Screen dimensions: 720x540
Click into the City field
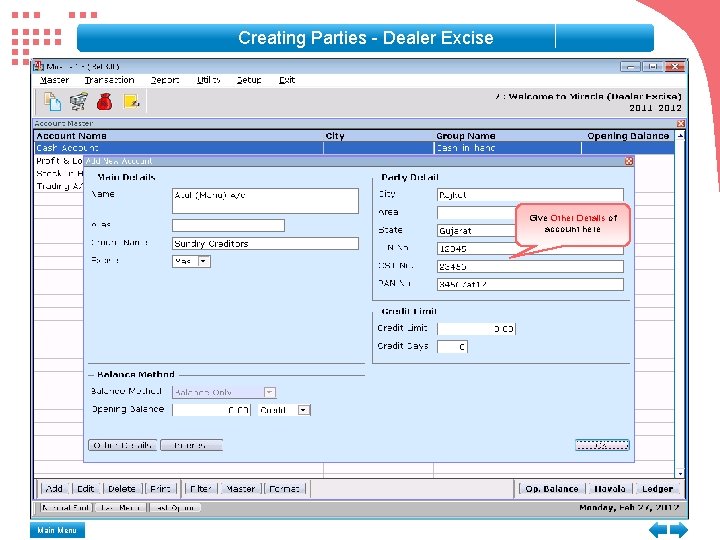(x=530, y=195)
